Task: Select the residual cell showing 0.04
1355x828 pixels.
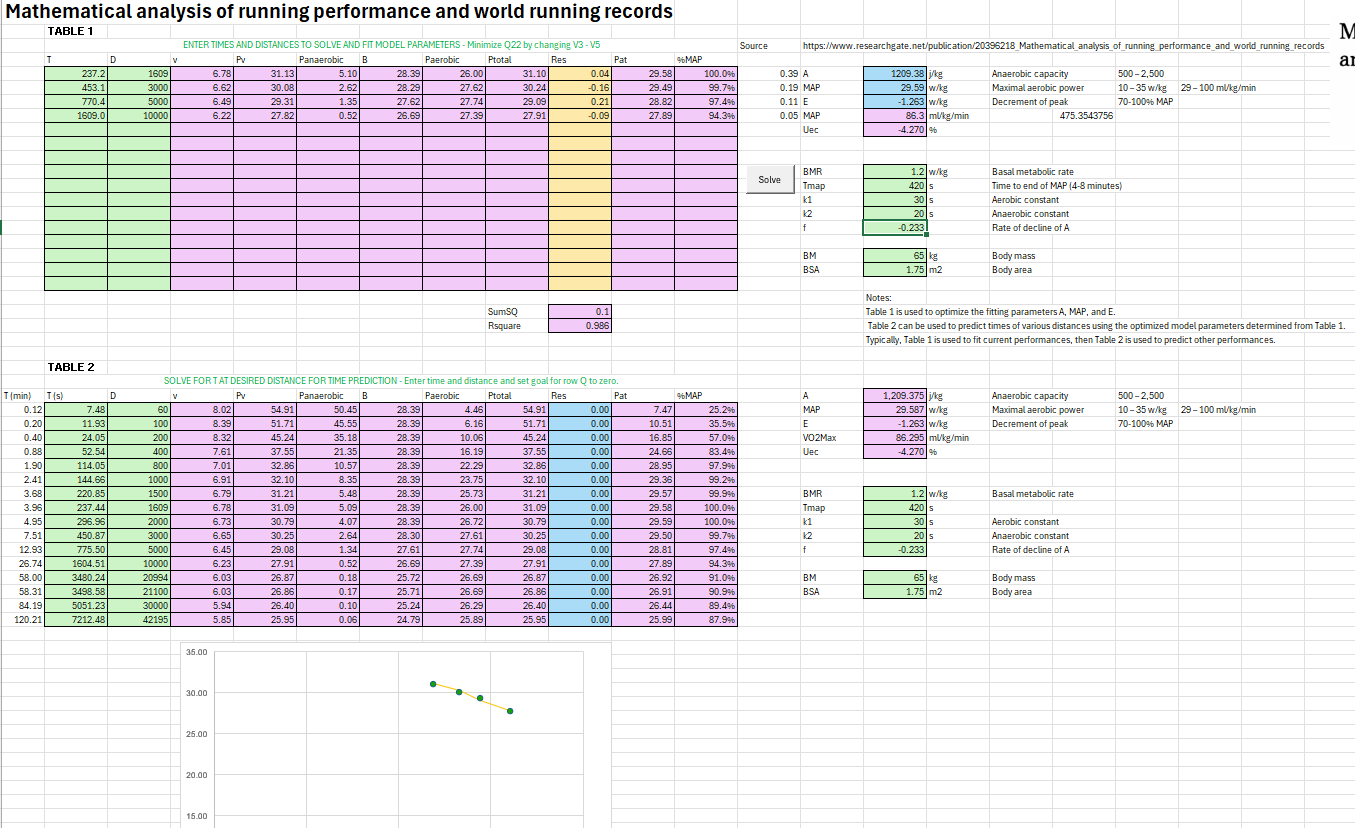Action: (x=580, y=74)
